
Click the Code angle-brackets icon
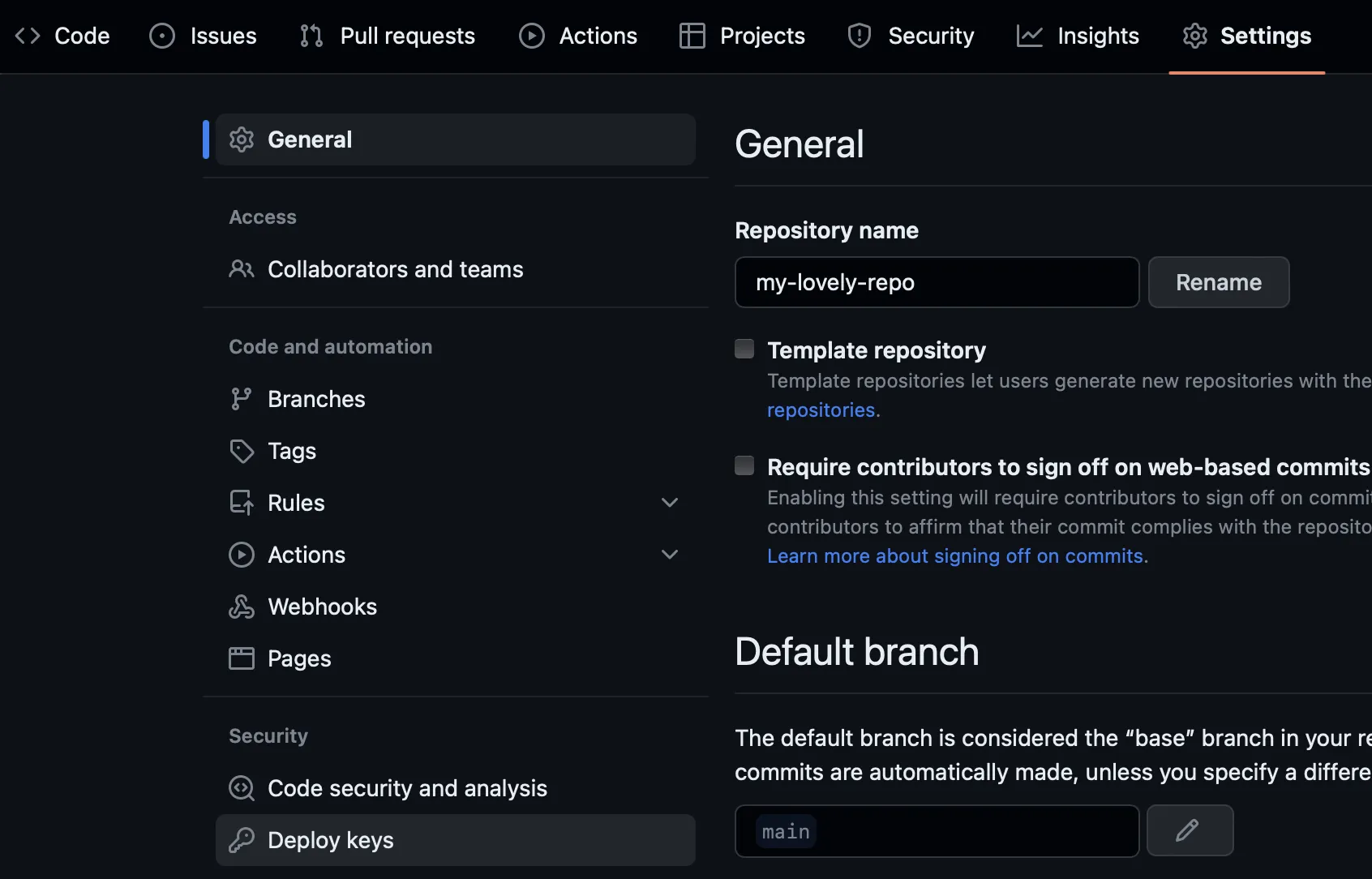(28, 36)
